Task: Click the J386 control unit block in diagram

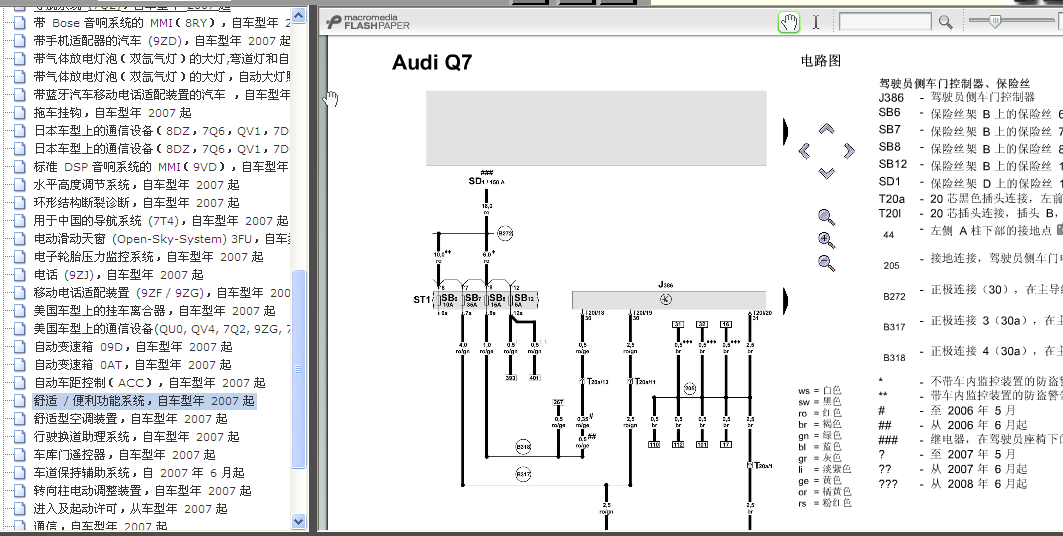Action: pos(668,300)
